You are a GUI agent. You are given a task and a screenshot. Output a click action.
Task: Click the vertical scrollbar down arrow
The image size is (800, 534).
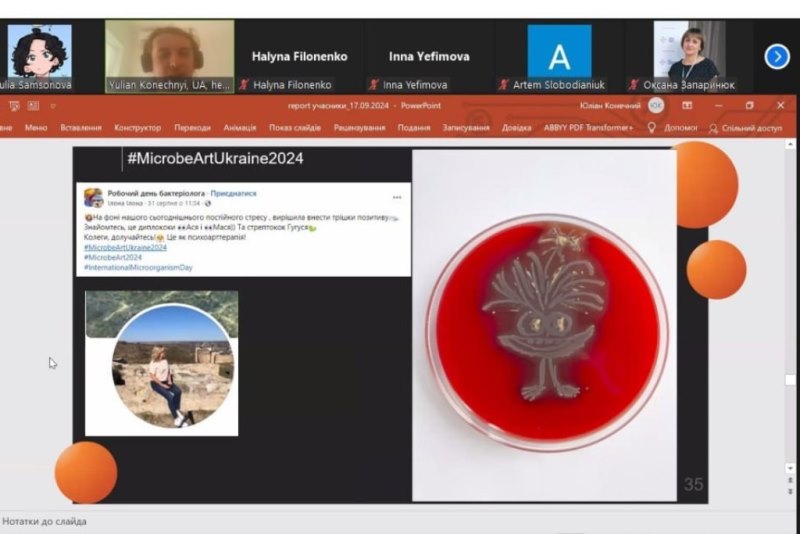(x=790, y=468)
